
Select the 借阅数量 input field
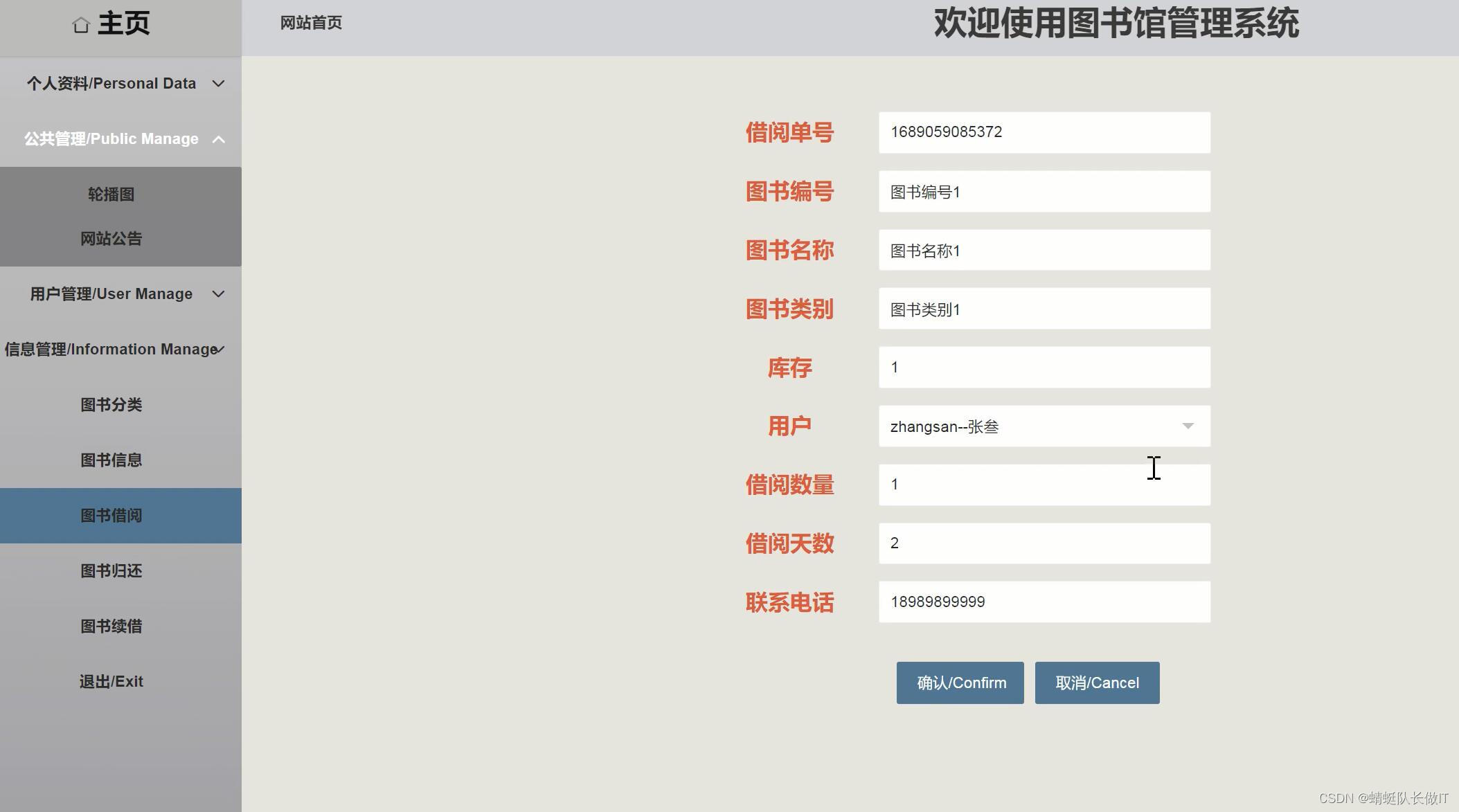(x=1044, y=485)
